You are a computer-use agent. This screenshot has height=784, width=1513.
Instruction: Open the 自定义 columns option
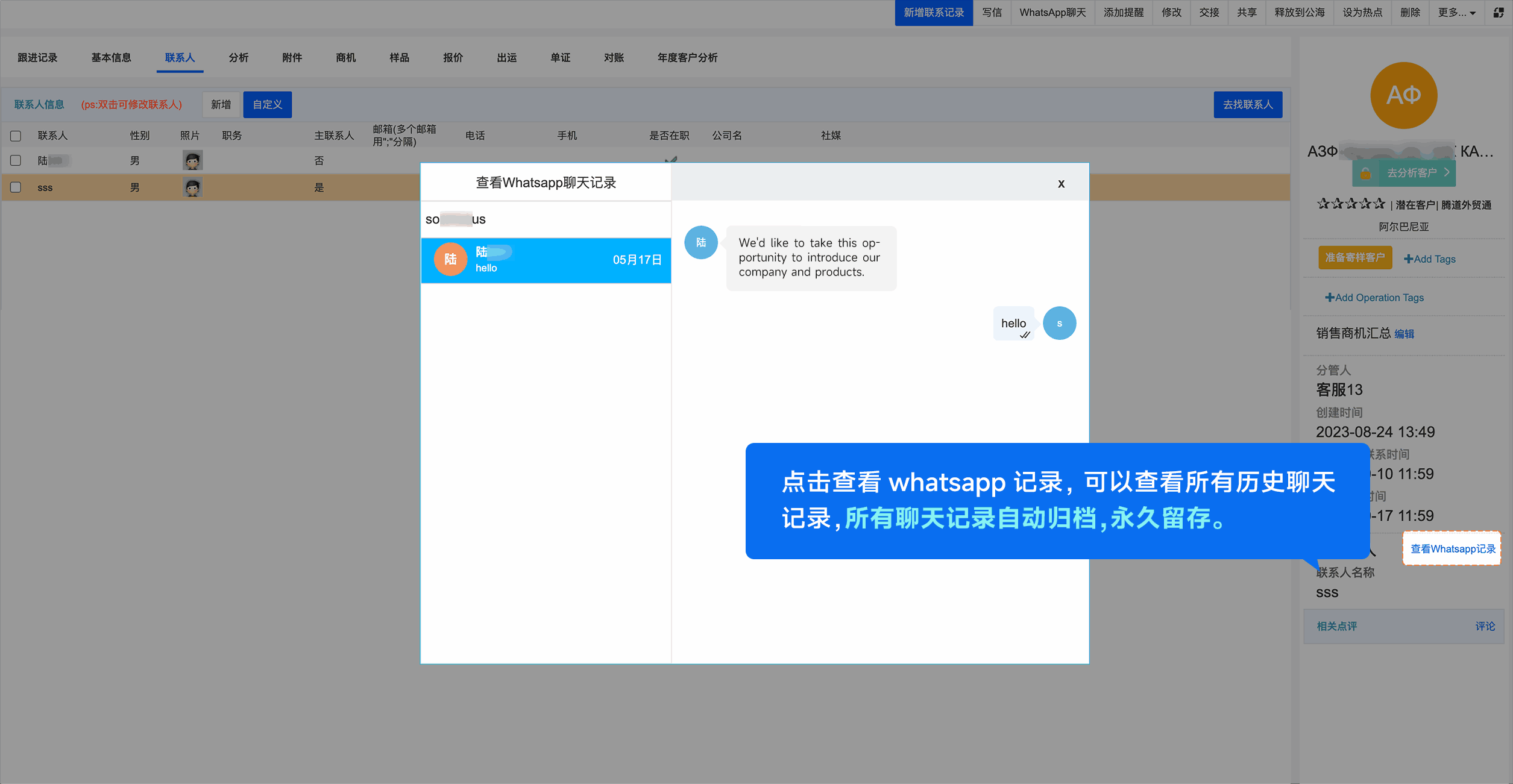pos(267,105)
